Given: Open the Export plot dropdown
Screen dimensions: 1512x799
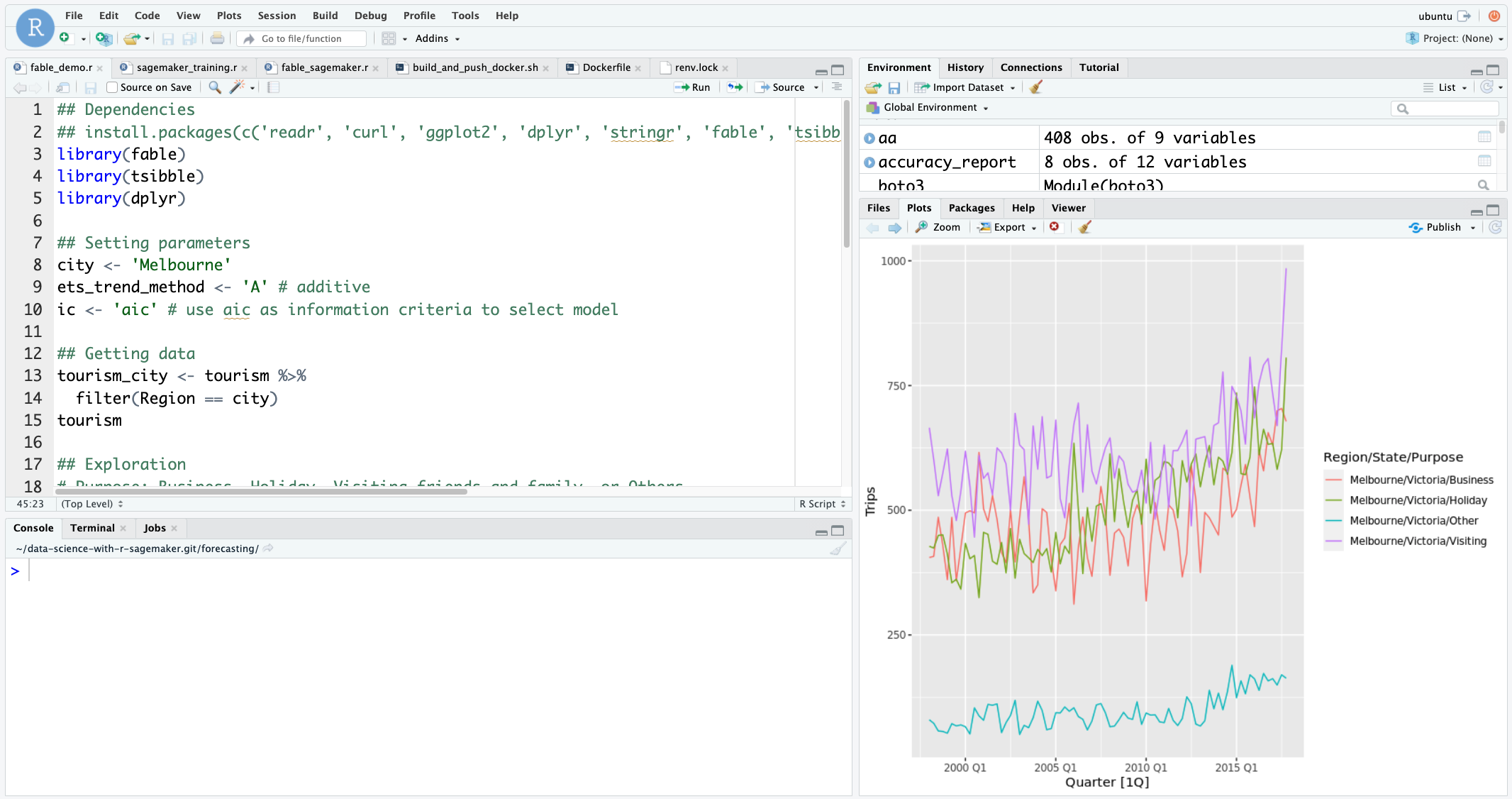Looking at the screenshot, I should coord(1008,227).
